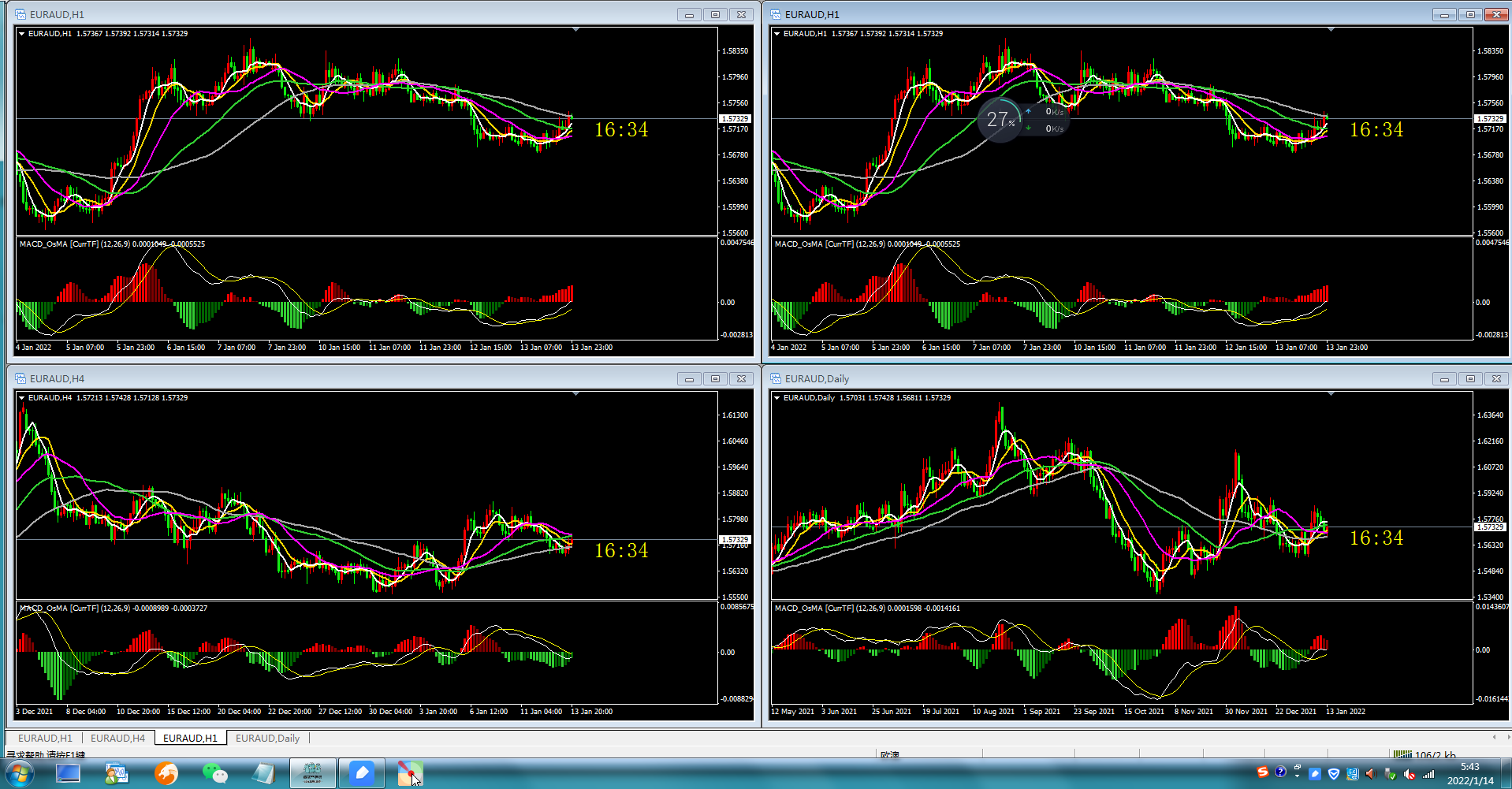Click the safely remove hardware tray icon

[x=1390, y=774]
